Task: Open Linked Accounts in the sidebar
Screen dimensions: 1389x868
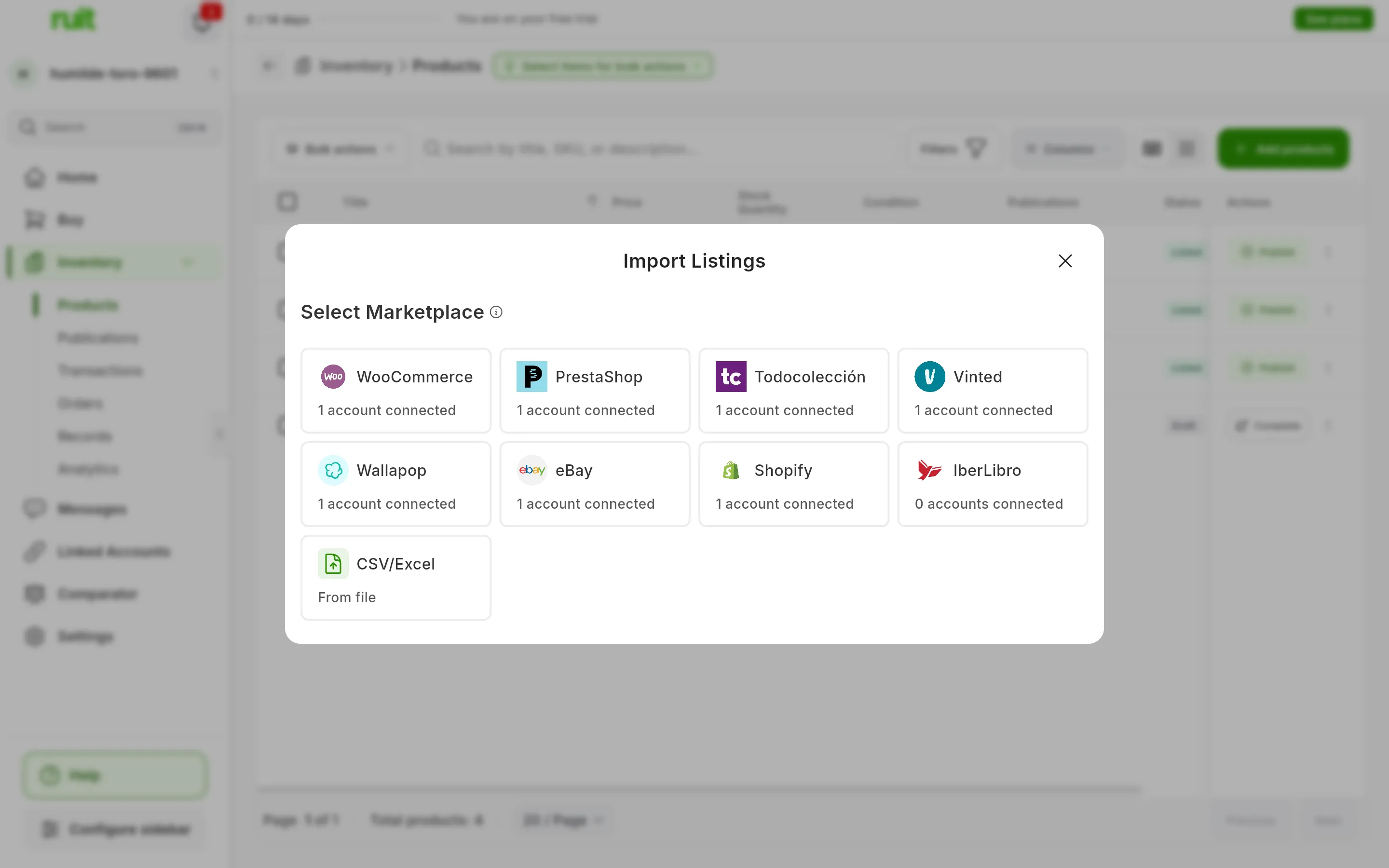Action: pos(115,552)
